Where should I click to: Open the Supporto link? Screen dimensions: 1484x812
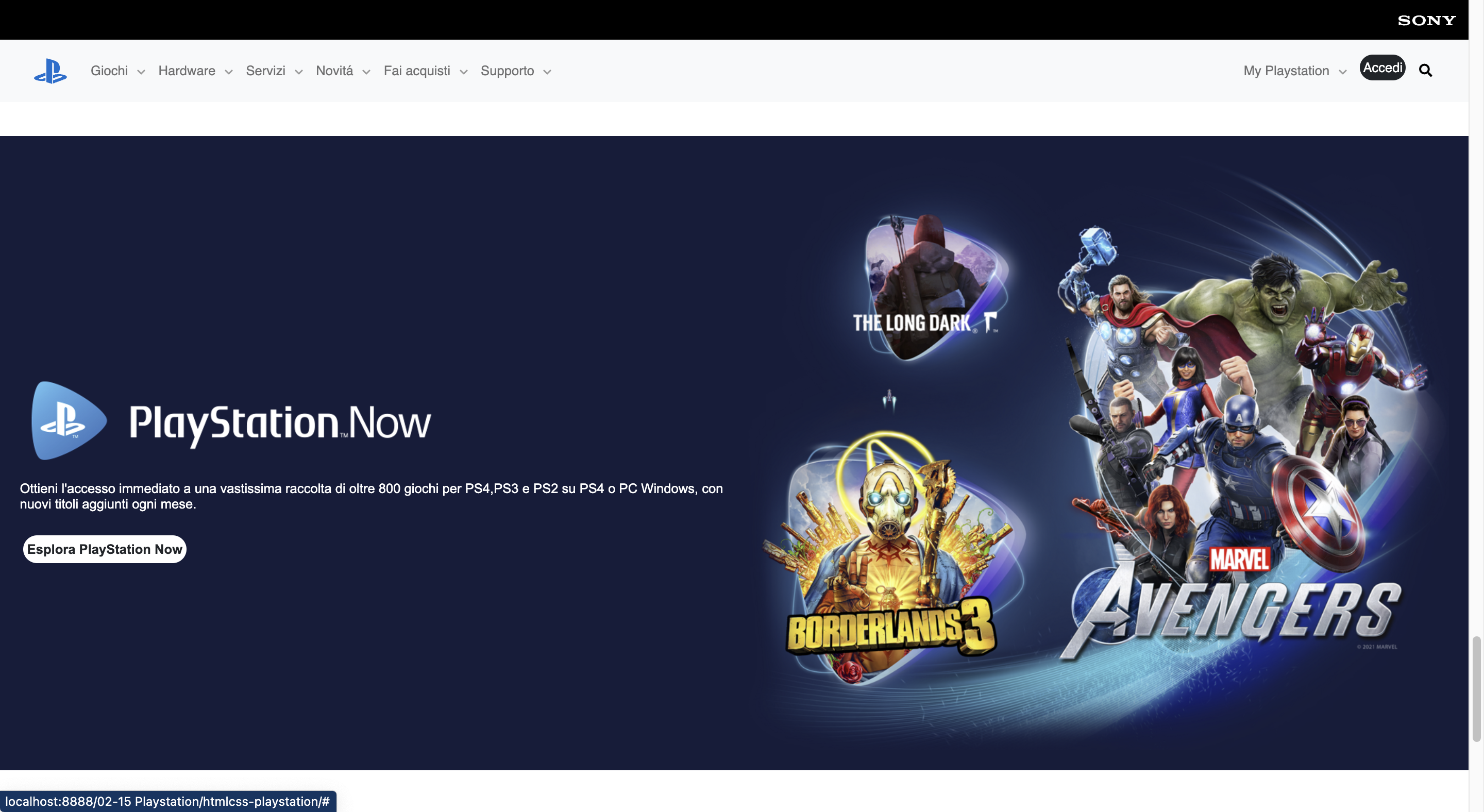tap(507, 71)
